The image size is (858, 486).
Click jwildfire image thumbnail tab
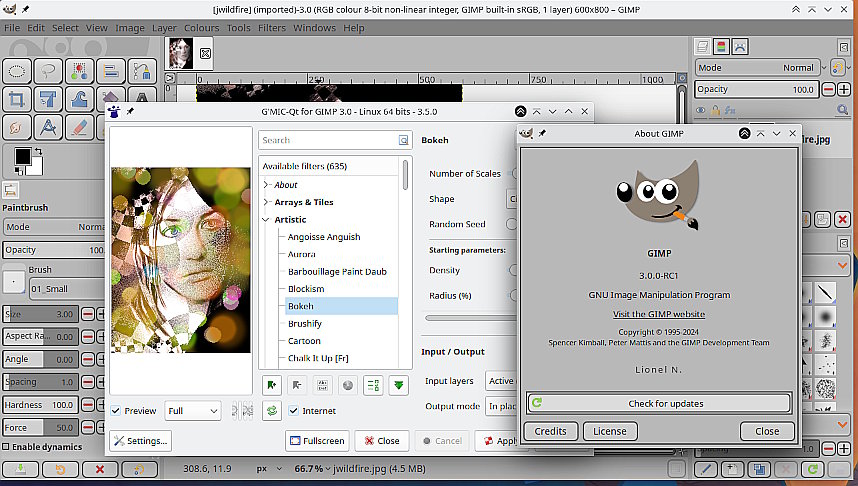(181, 53)
